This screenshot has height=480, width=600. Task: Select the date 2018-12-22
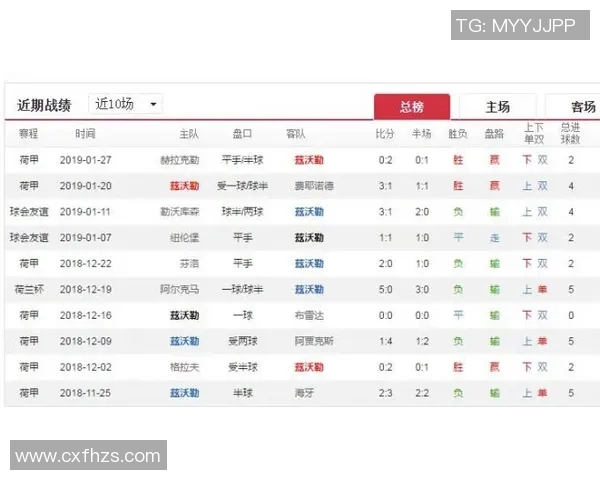pos(86,263)
